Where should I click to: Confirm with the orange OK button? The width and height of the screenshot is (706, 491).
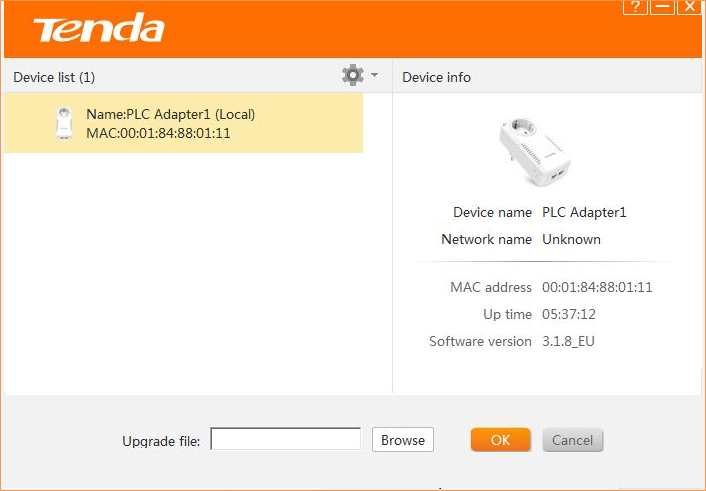tap(500, 439)
